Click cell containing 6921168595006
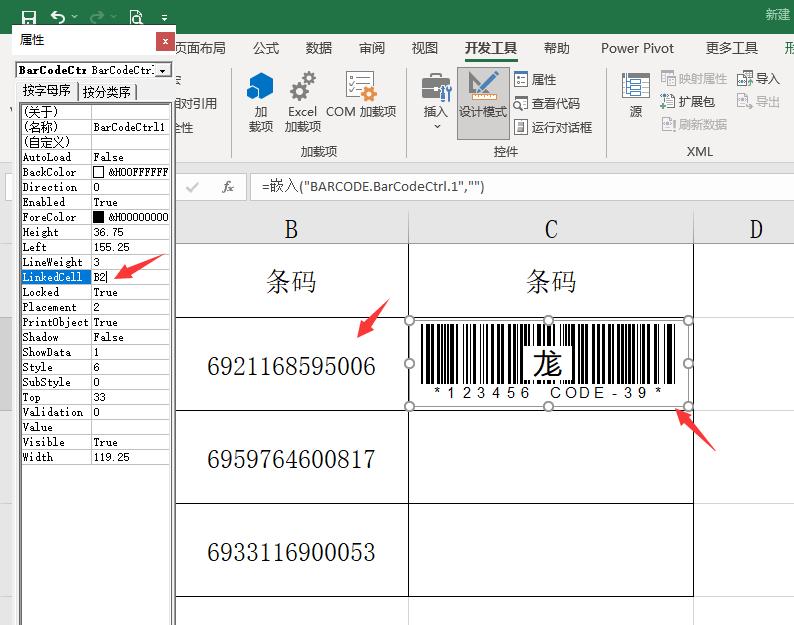This screenshot has width=794, height=625. pos(292,364)
